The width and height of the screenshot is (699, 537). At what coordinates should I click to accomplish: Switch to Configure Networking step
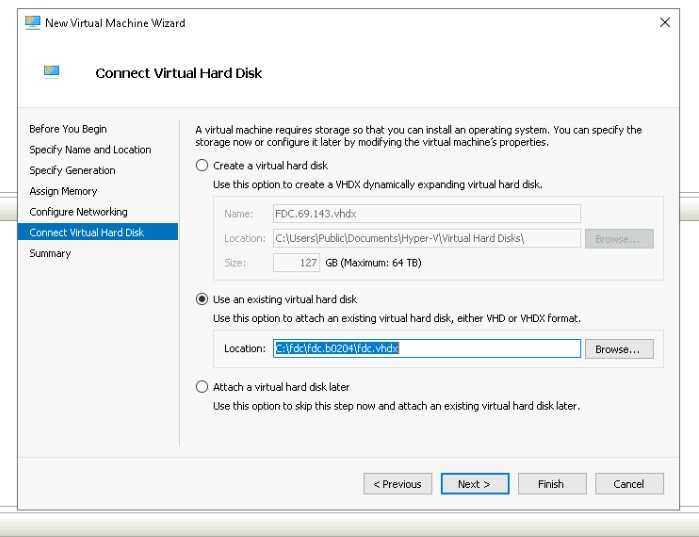(78, 212)
